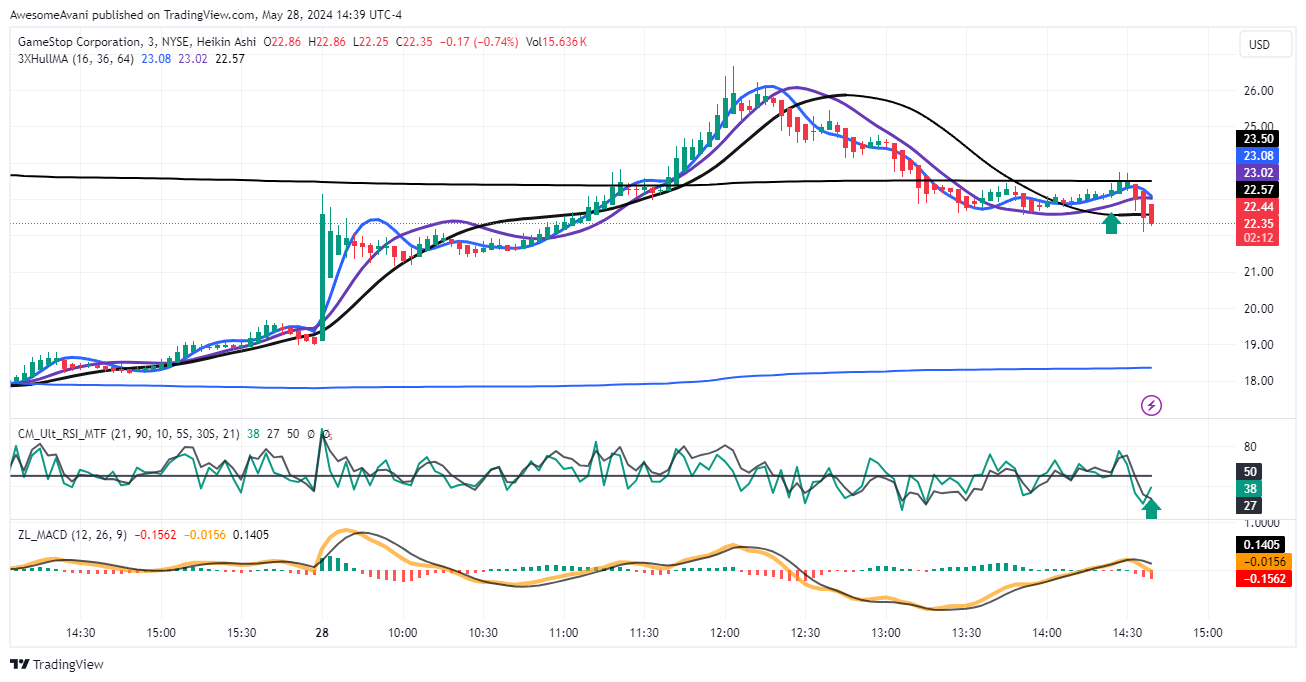Click the 19.00 price axis label
This screenshot has width=1306, height=682.
1258,345
